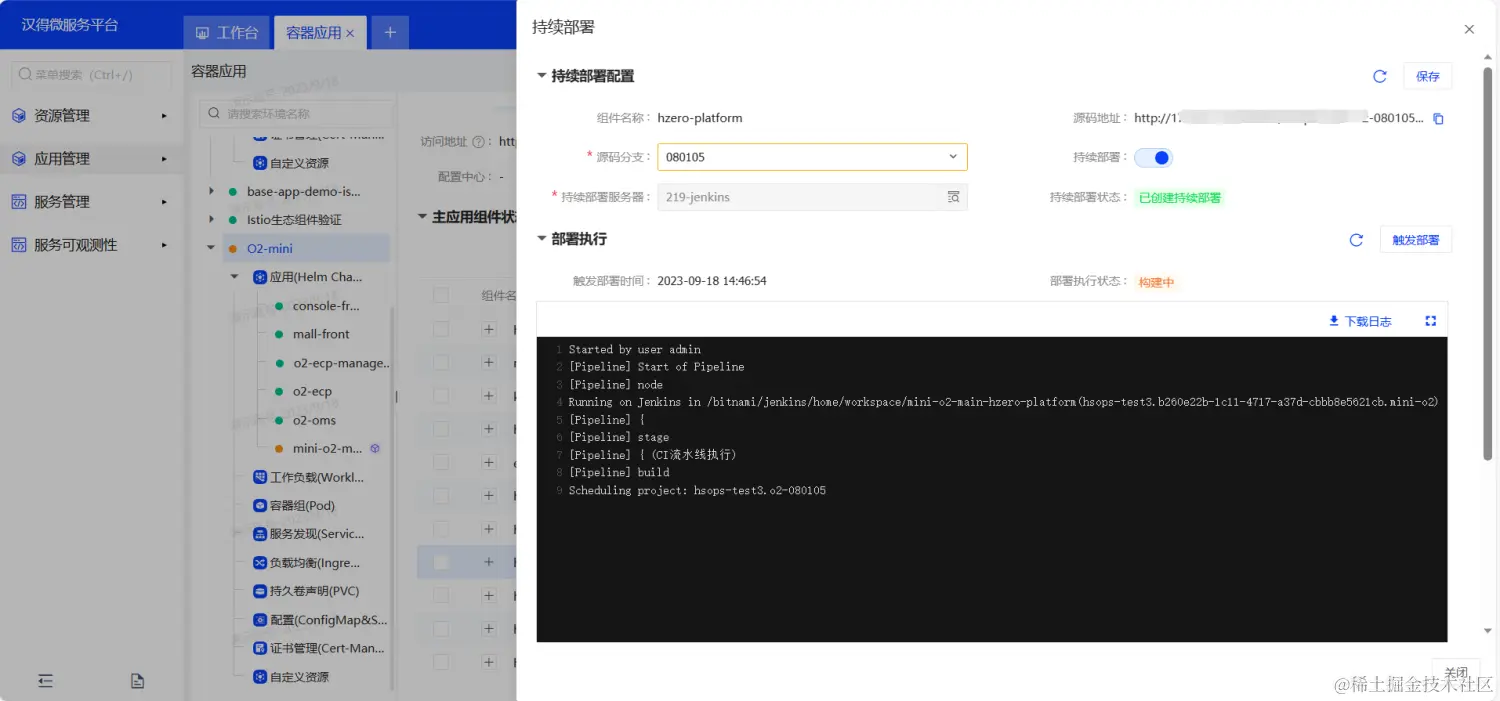Screen dimensions: 1500x701
Task: Select mini-o2-m... in the tree
Action: click(x=328, y=449)
